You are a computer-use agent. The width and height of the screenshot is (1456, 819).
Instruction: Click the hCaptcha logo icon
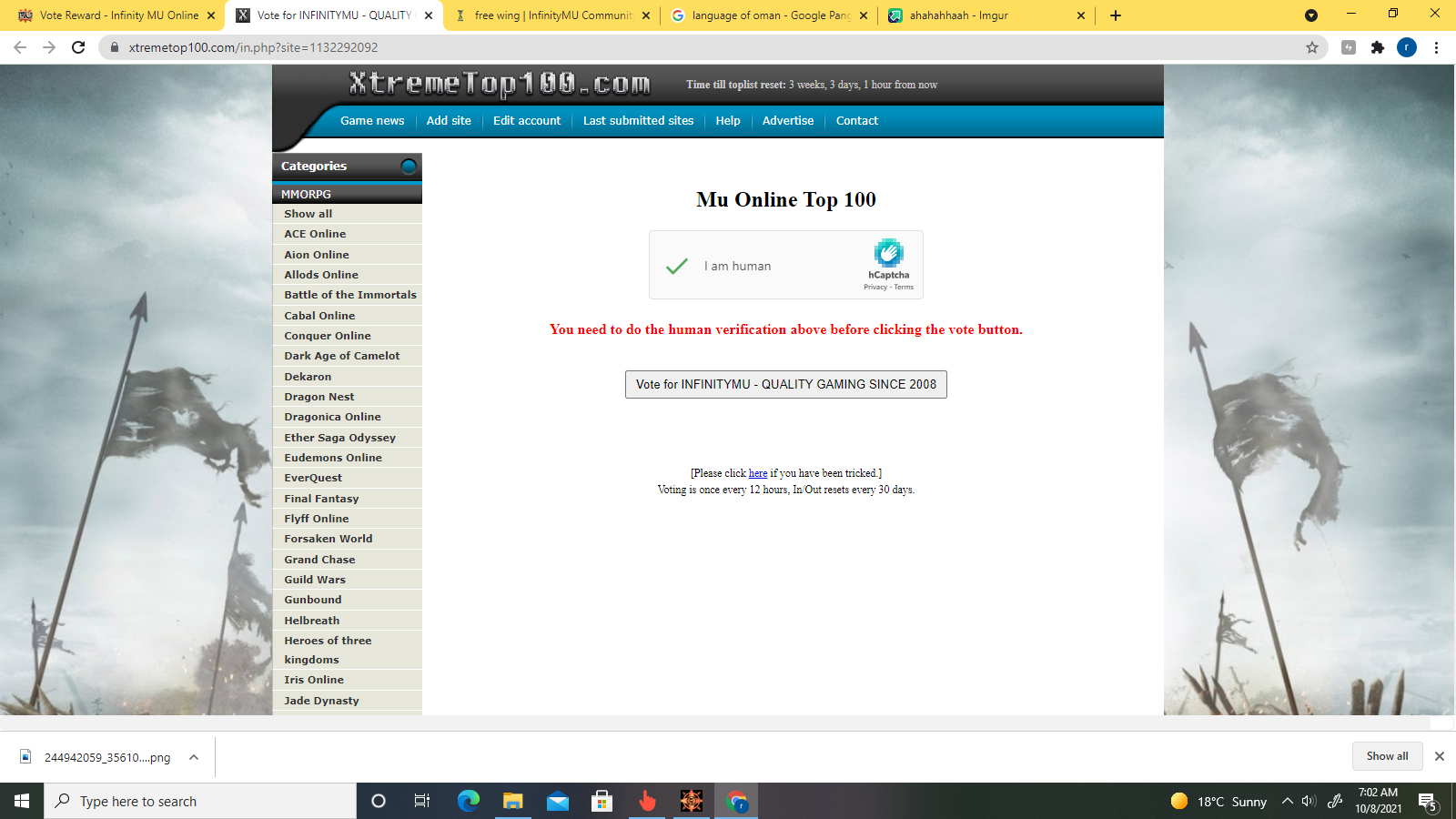(888, 252)
